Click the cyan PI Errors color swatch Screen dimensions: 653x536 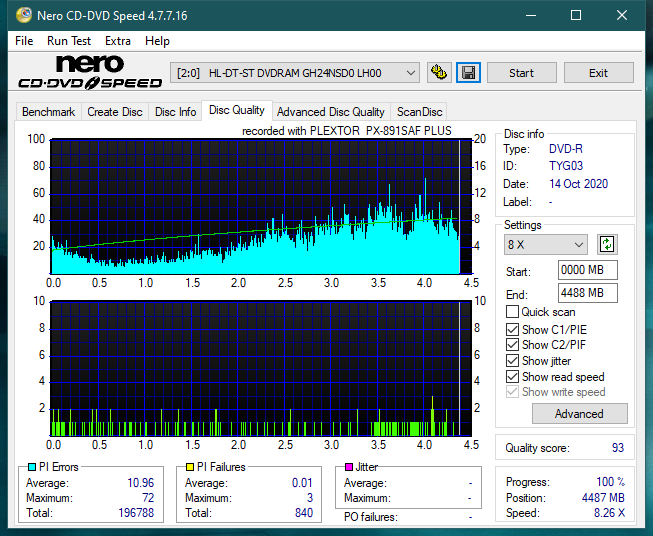click(x=32, y=467)
